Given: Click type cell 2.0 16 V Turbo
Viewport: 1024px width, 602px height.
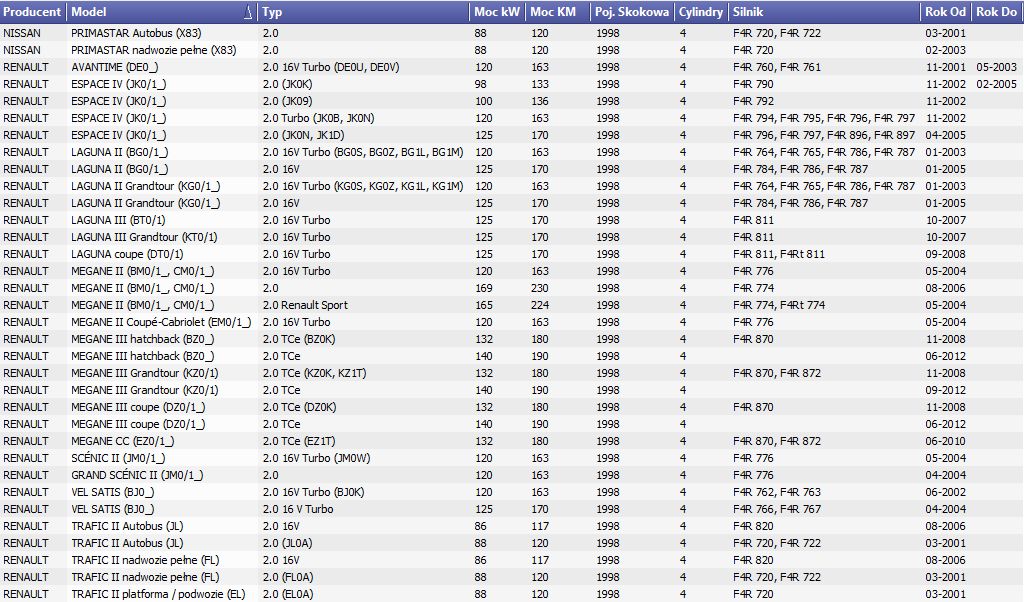Looking at the screenshot, I should click(298, 508).
